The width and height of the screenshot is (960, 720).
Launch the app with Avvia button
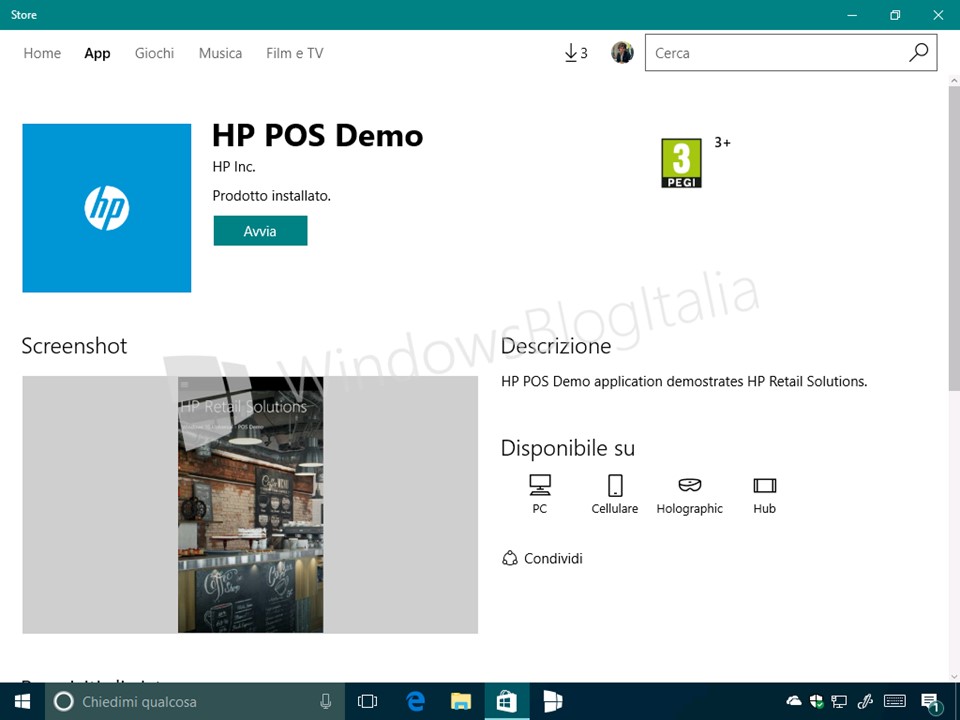pos(260,231)
